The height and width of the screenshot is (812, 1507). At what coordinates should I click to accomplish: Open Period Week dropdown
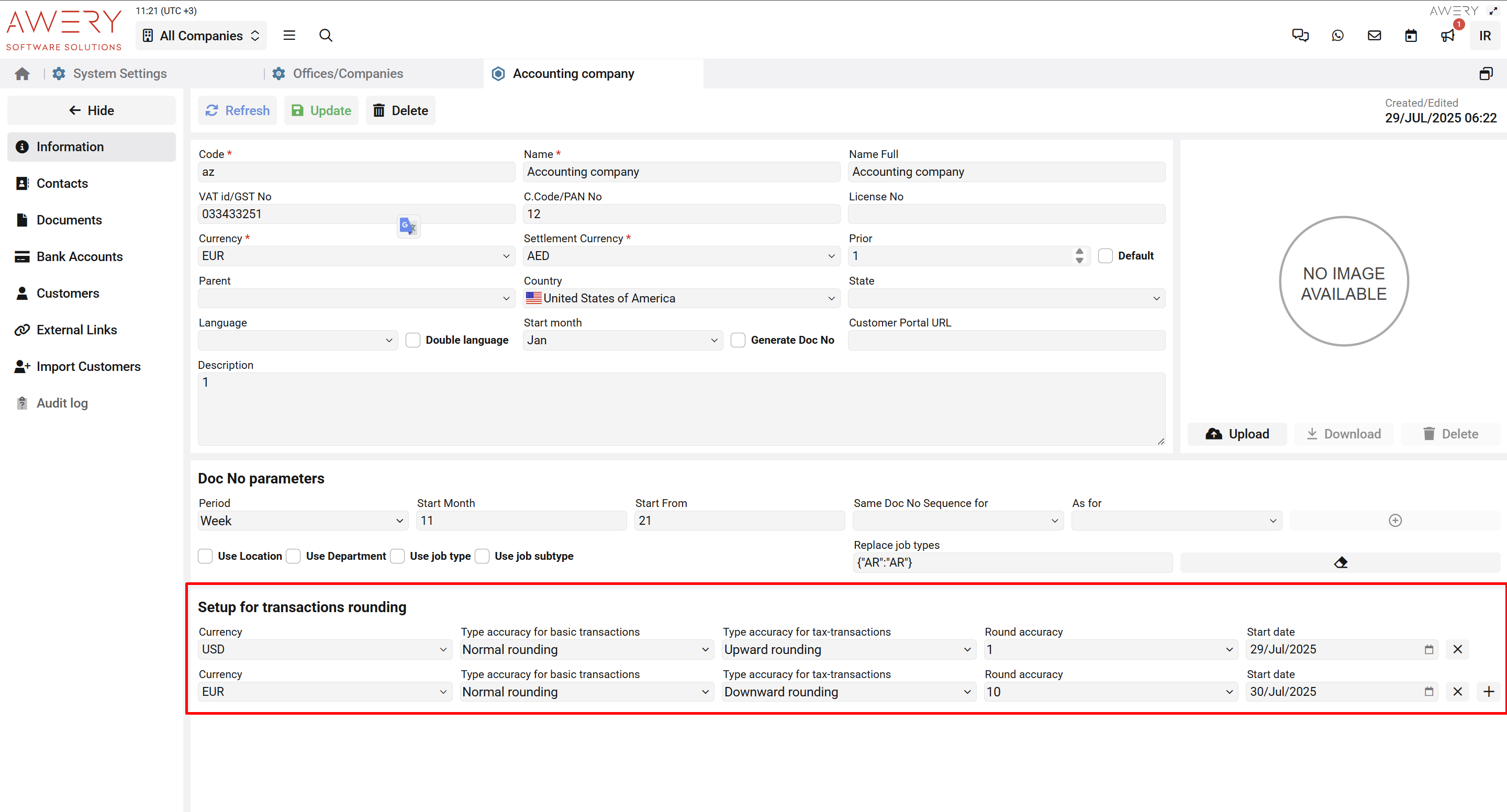point(303,520)
